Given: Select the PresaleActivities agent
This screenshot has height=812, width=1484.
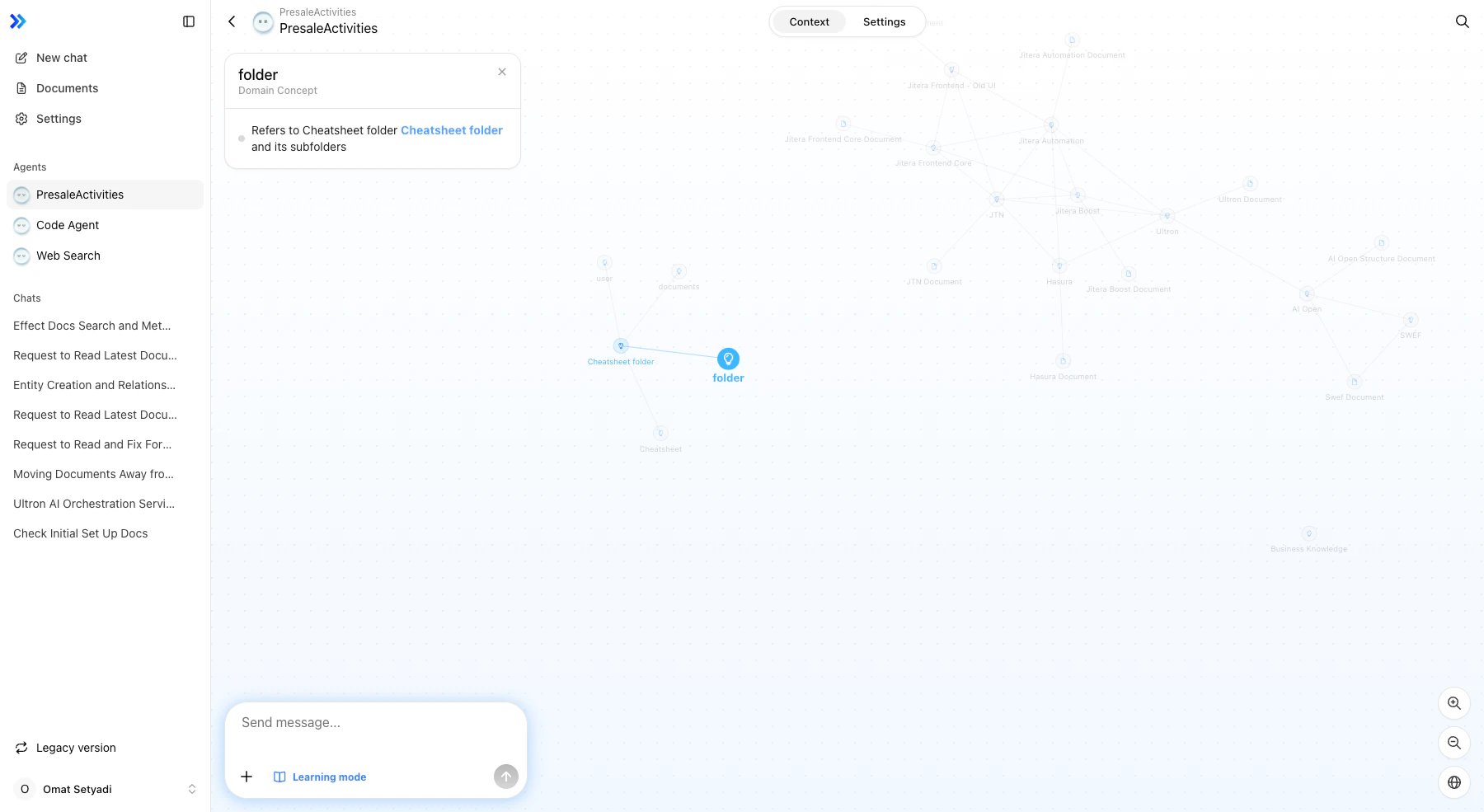Looking at the screenshot, I should click(106, 195).
